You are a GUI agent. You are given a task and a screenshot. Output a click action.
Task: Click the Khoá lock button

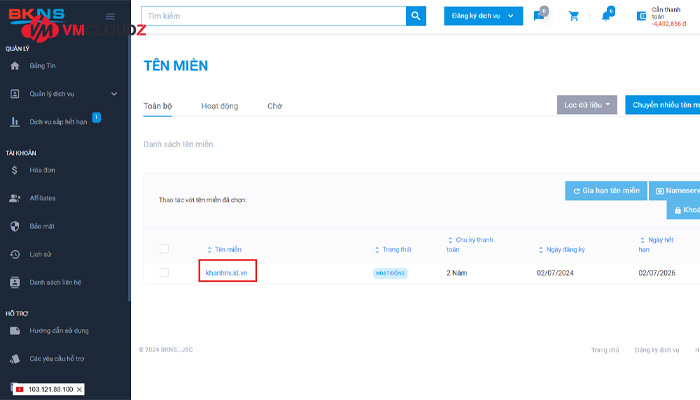[x=683, y=210]
